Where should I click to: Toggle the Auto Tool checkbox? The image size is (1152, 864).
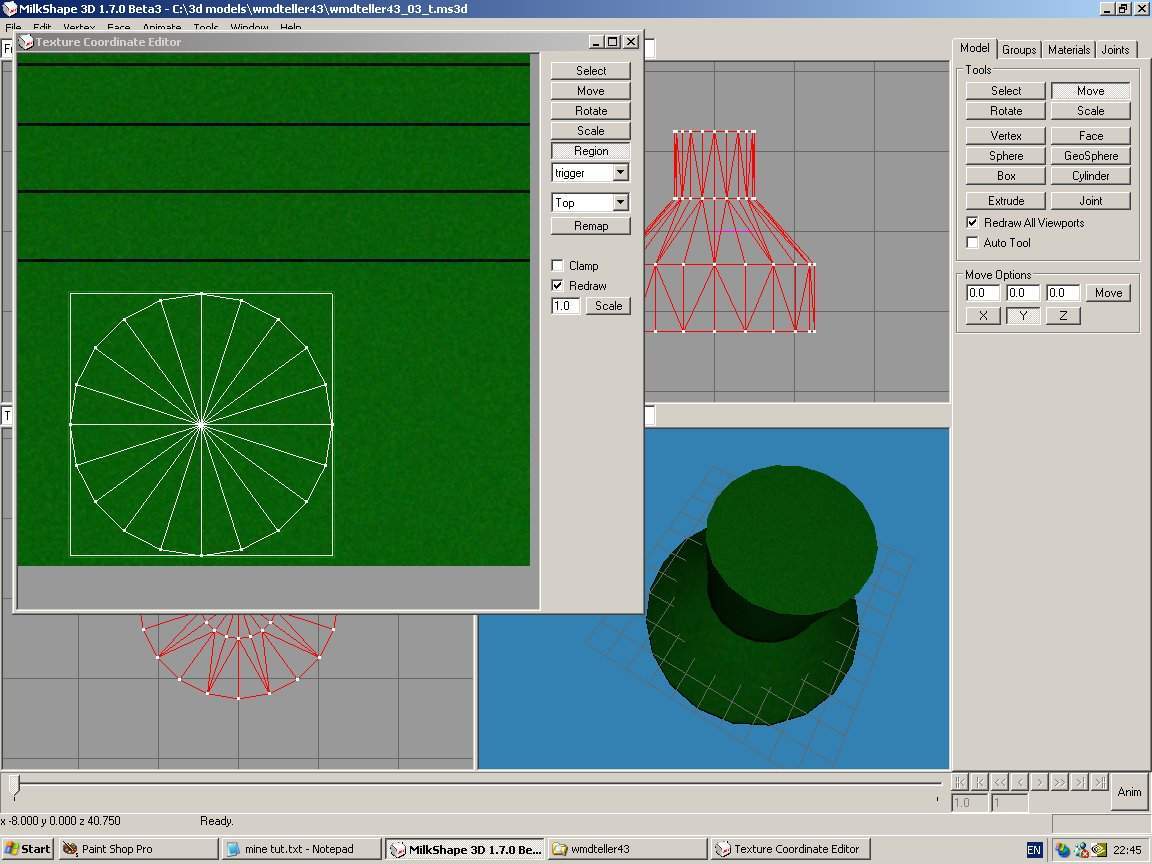[x=972, y=243]
